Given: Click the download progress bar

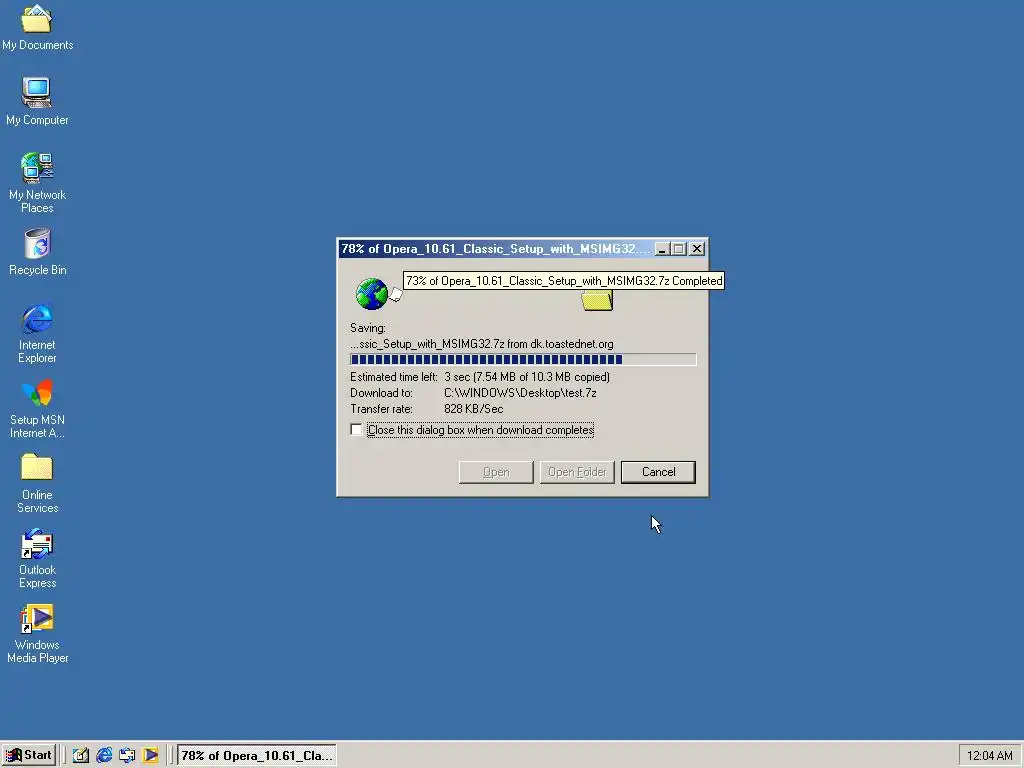Looking at the screenshot, I should (x=523, y=359).
